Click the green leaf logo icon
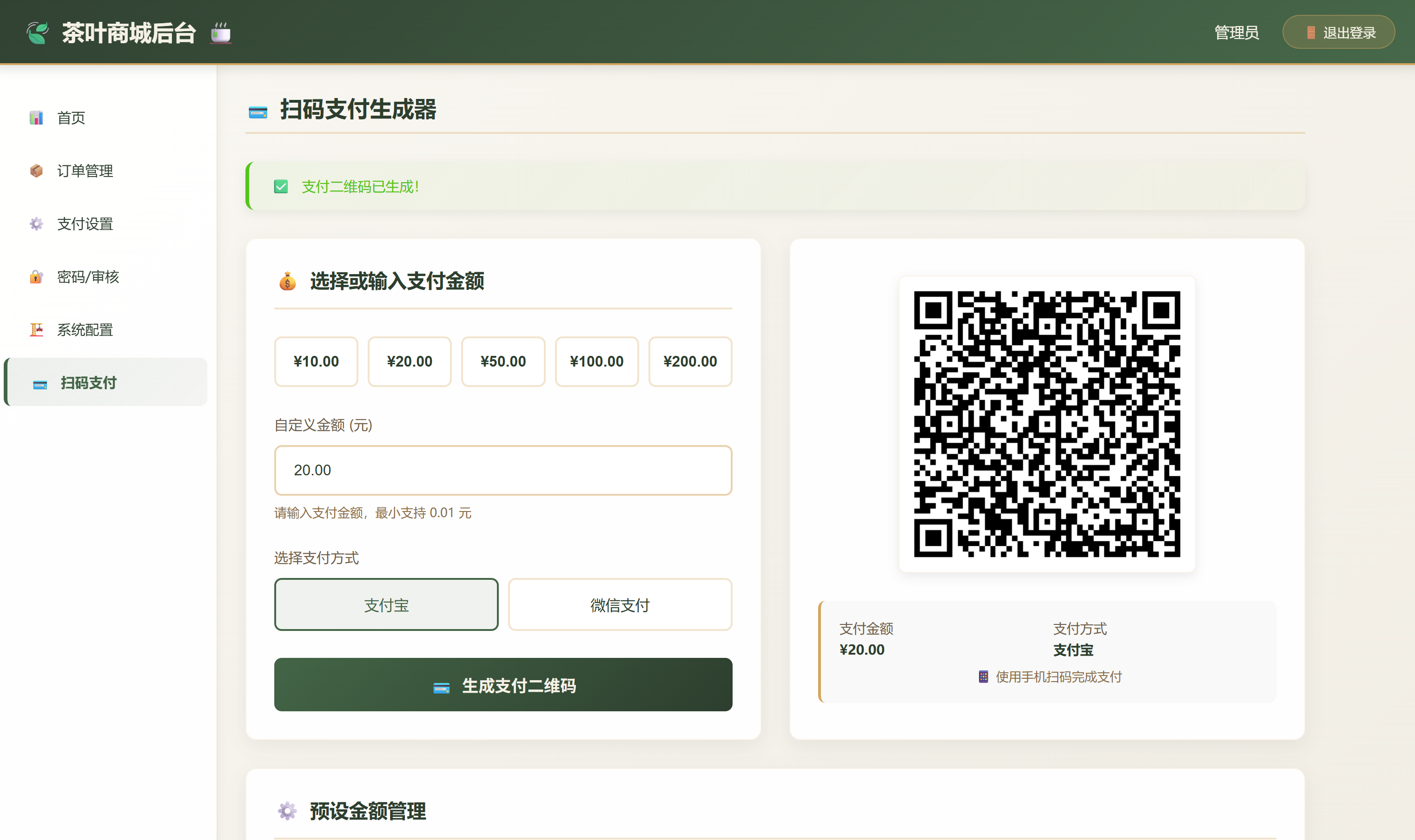Image resolution: width=1415 pixels, height=840 pixels. pos(37,33)
